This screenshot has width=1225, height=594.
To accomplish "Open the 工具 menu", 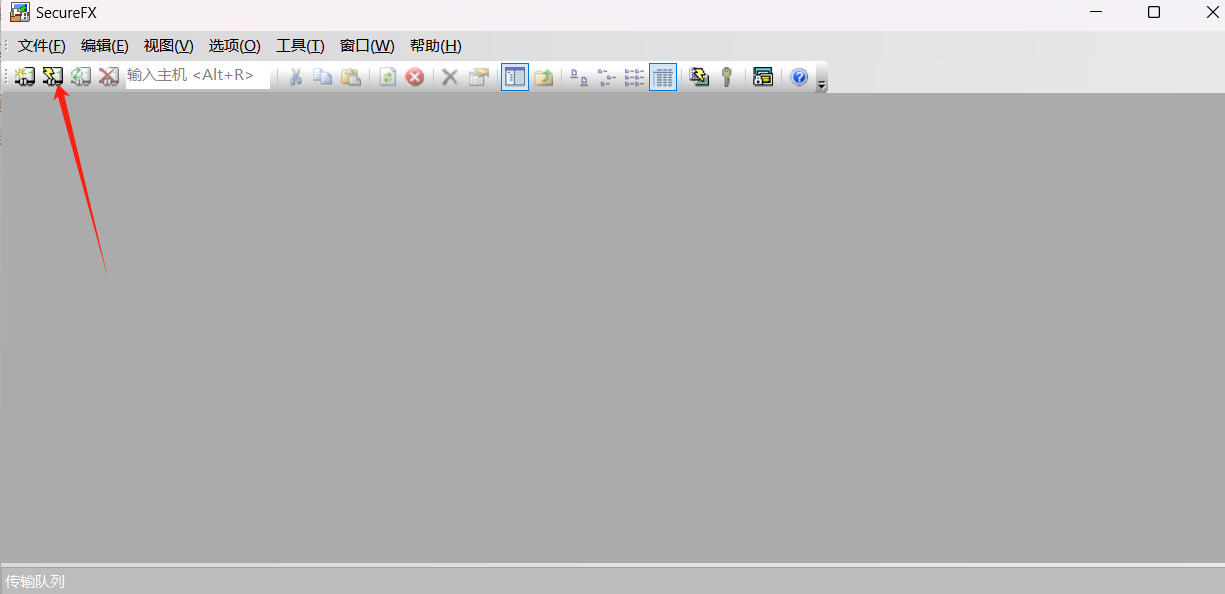I will (x=300, y=45).
